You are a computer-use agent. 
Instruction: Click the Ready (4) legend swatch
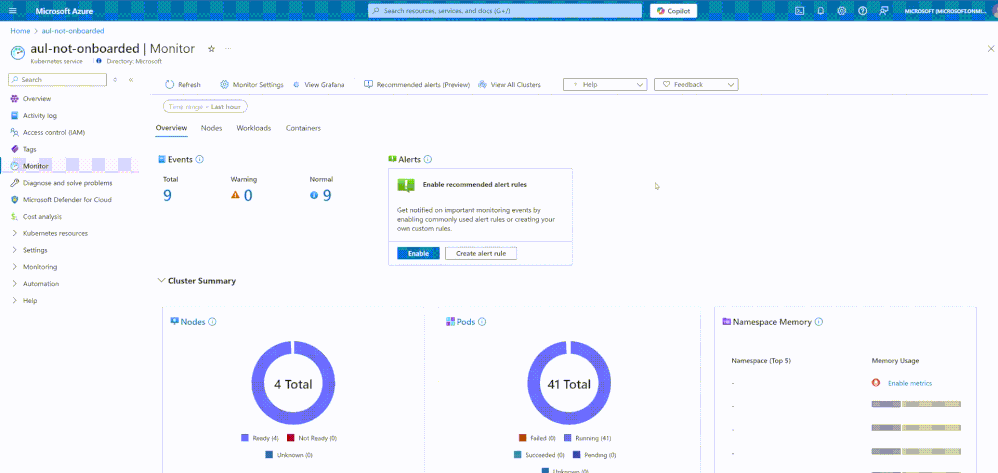tap(244, 438)
